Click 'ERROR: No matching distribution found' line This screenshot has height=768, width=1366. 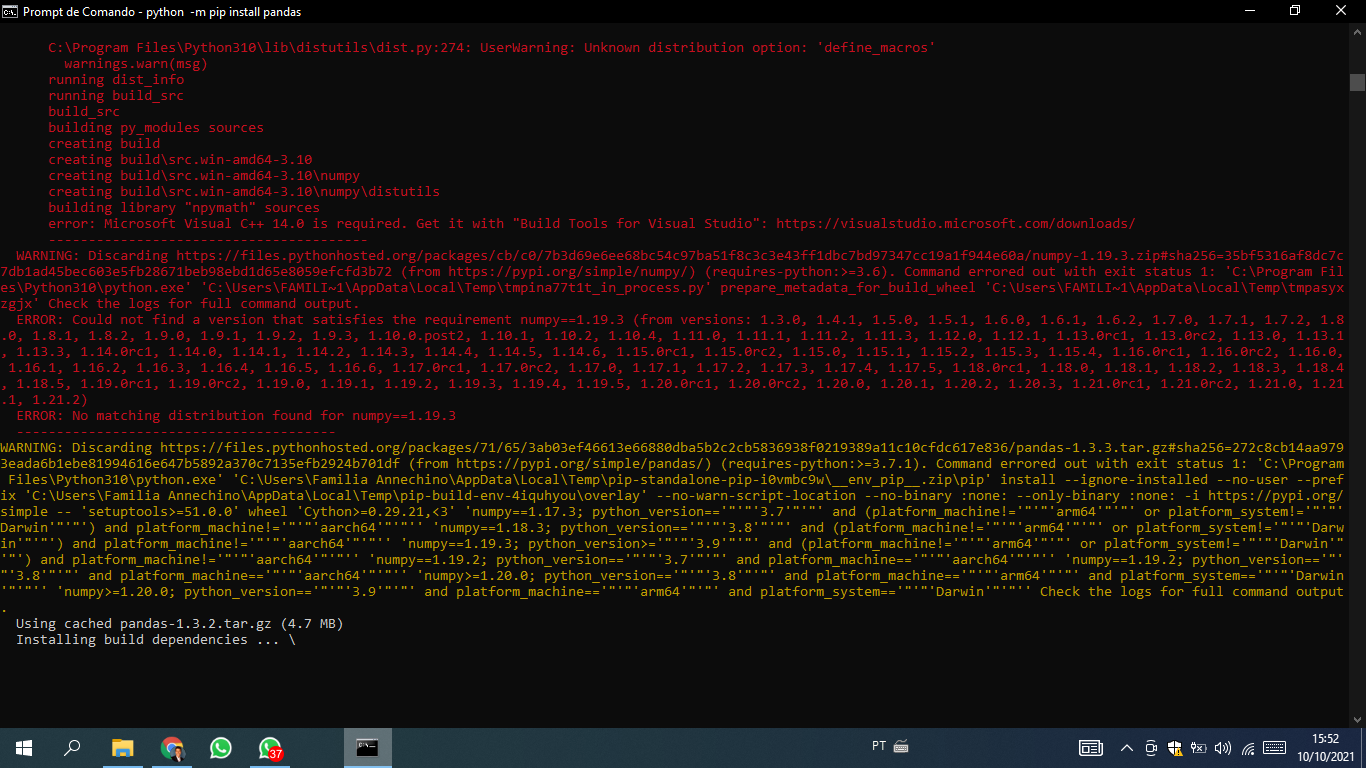point(236,415)
